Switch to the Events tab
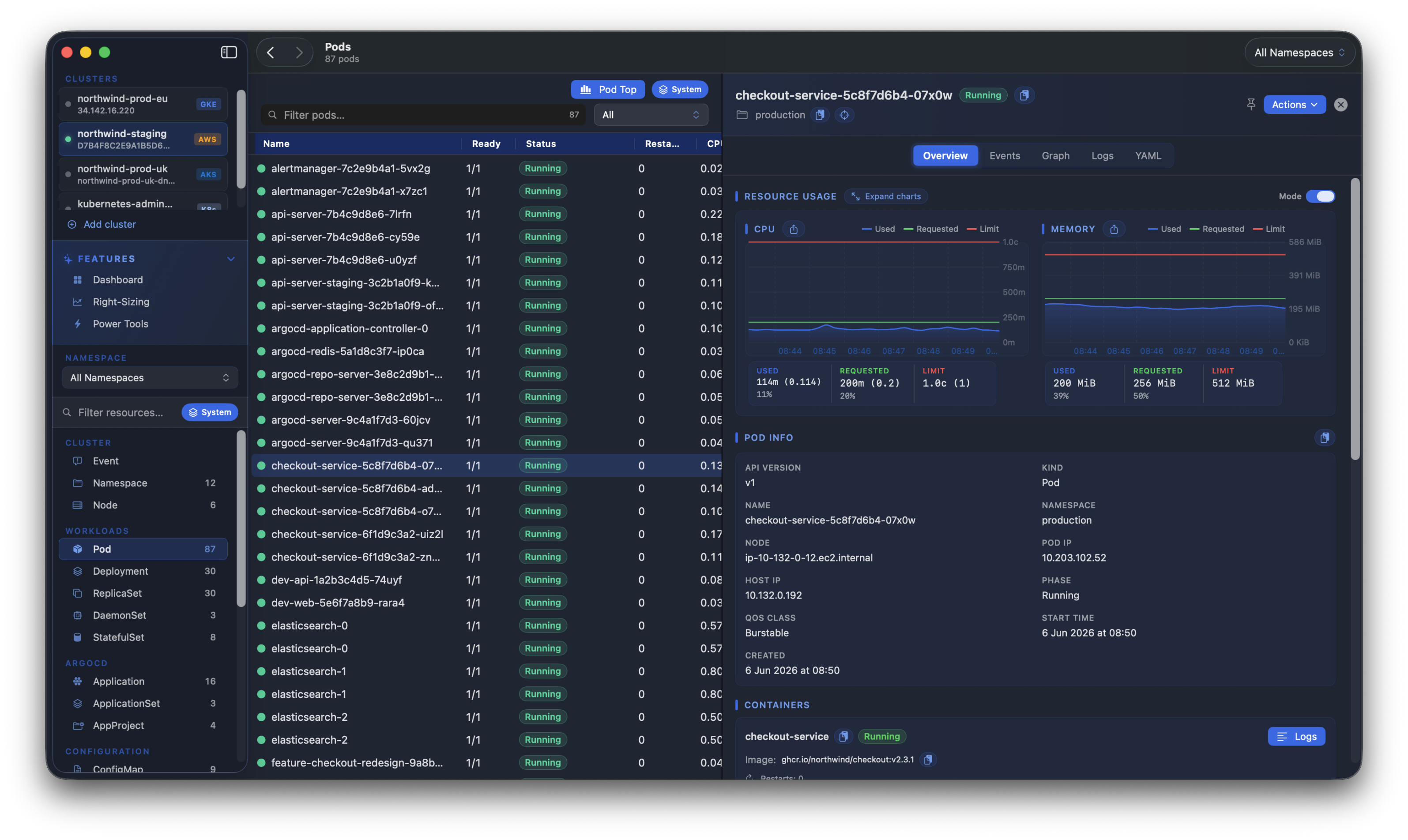This screenshot has height=840, width=1408. tap(1005, 156)
